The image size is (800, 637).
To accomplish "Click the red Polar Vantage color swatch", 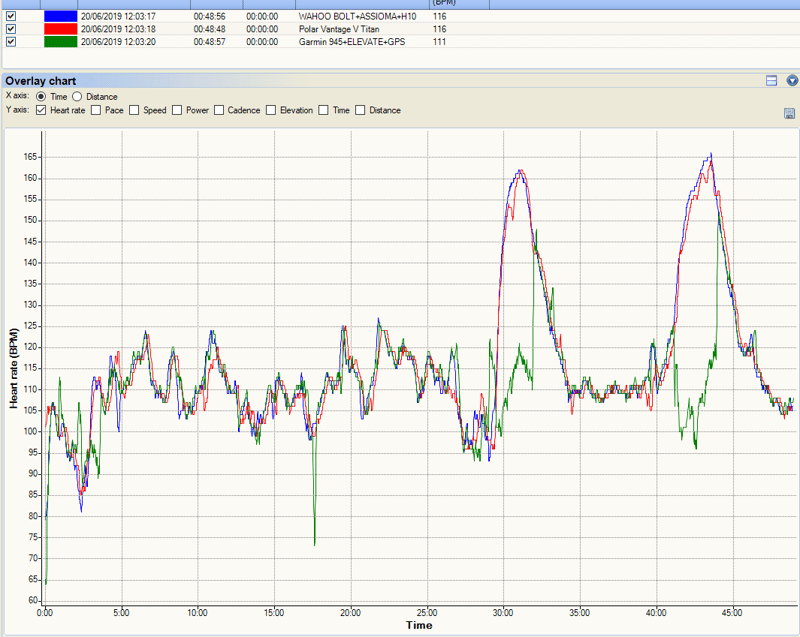I will click(x=60, y=29).
